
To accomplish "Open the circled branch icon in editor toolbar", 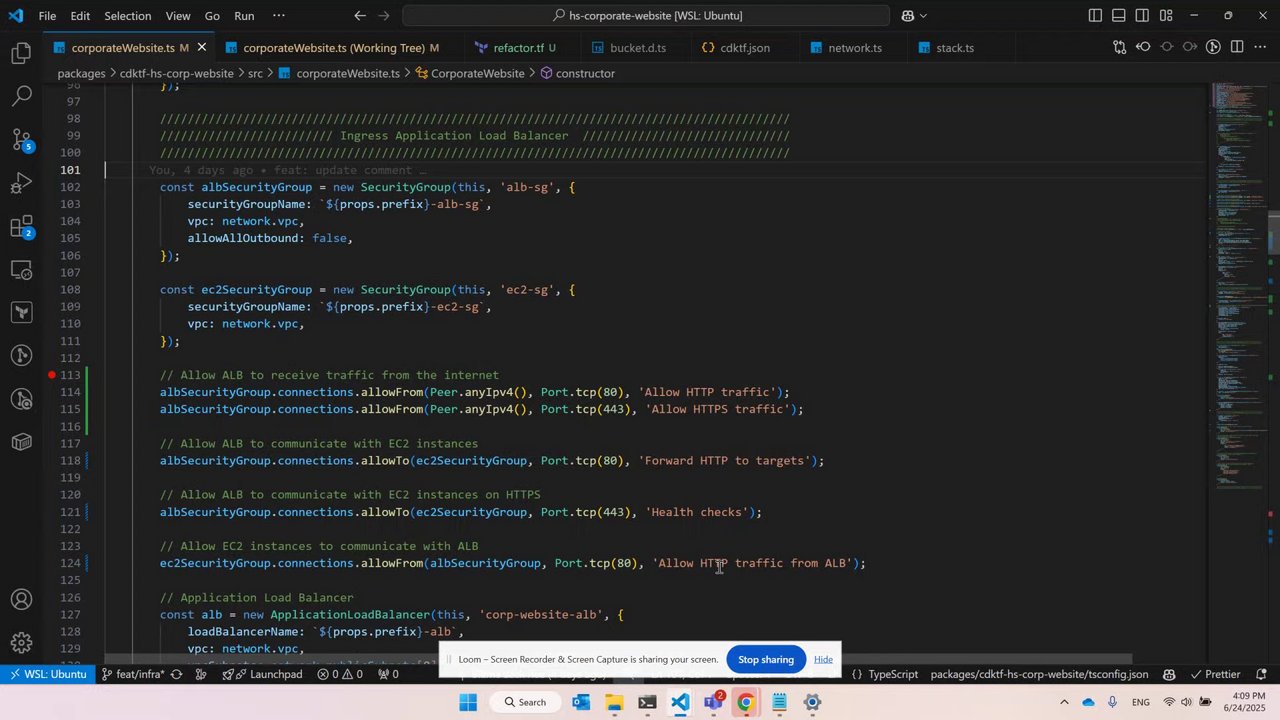I will click(x=1213, y=47).
